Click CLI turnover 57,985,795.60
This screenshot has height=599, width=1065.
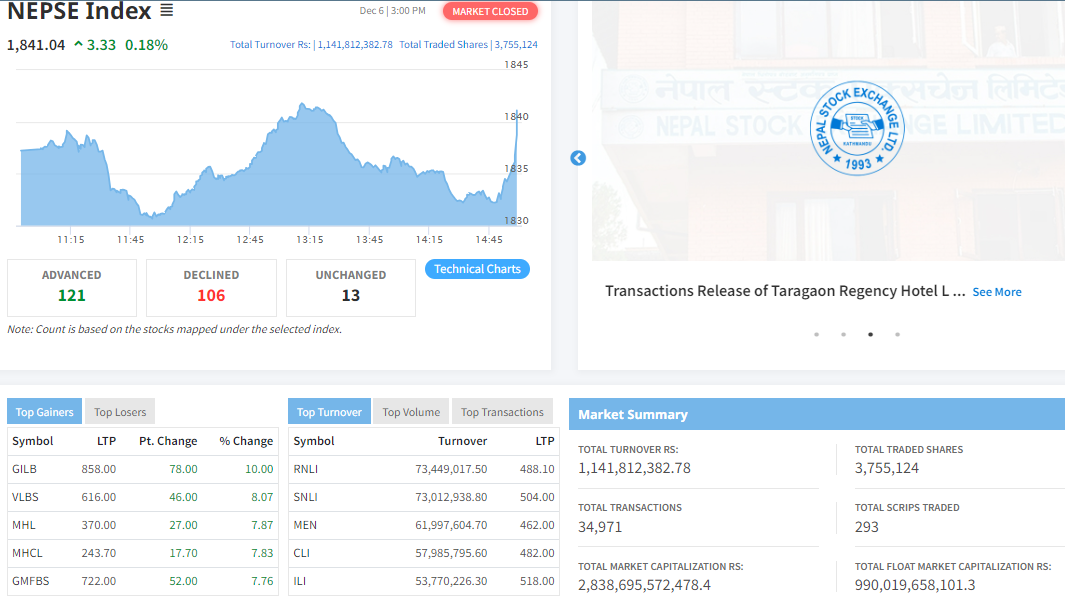pyautogui.click(x=451, y=553)
